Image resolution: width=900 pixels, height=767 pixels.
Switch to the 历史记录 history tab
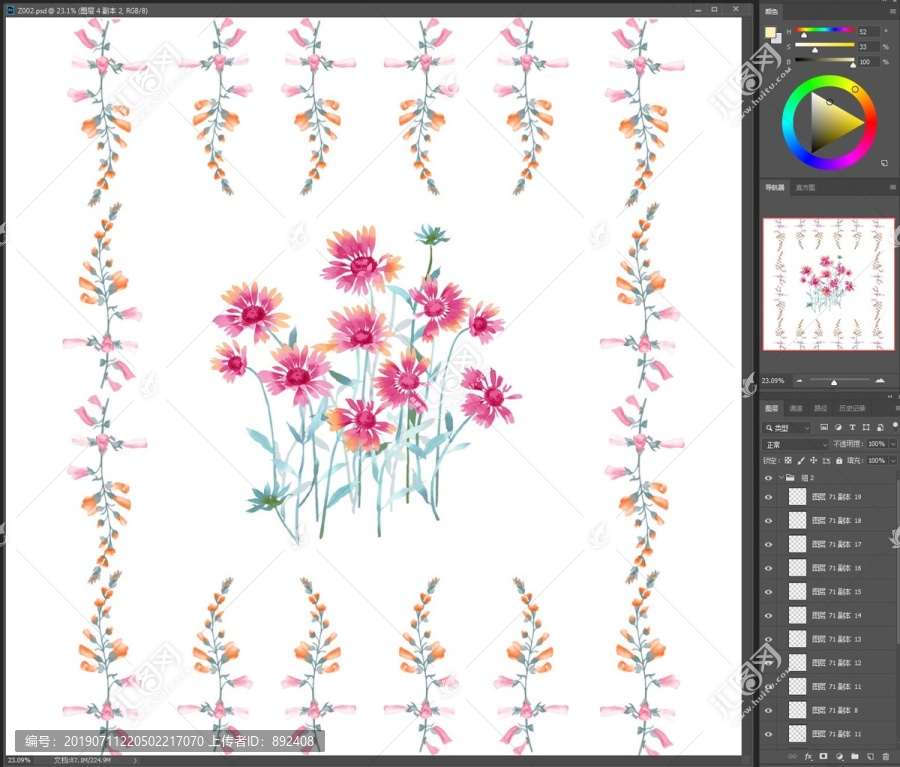coord(852,408)
